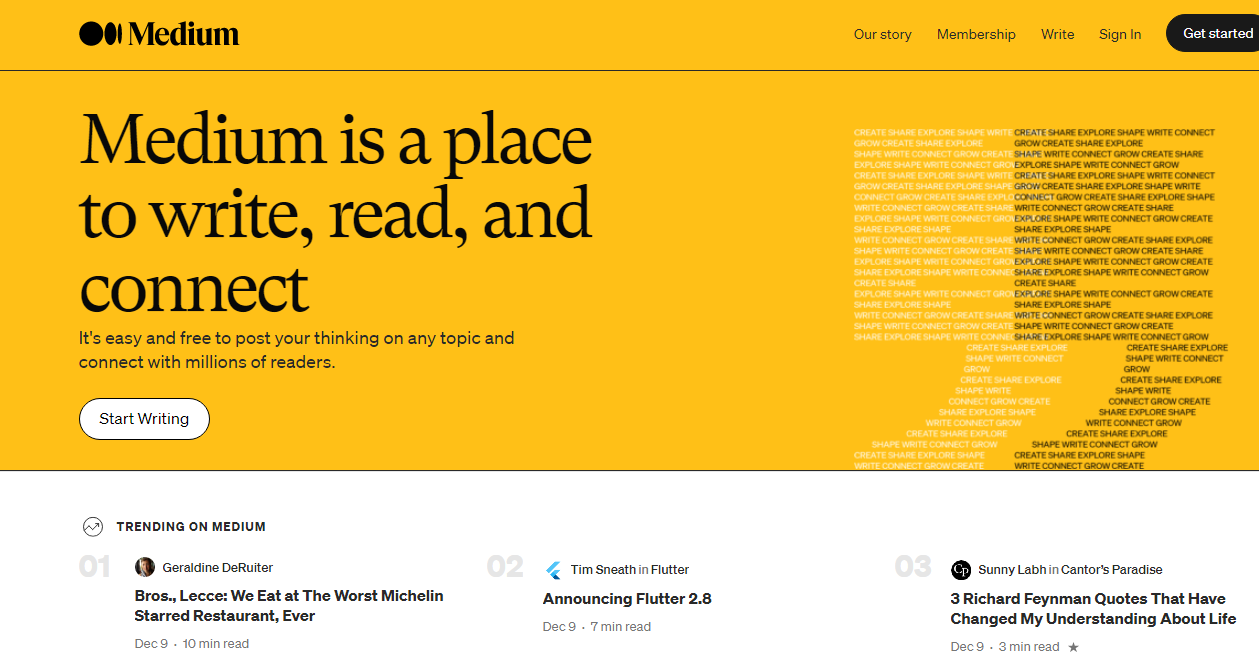Click the 'Dec 9 · 3 min read' text
1259x666 pixels.
pos(1005,647)
